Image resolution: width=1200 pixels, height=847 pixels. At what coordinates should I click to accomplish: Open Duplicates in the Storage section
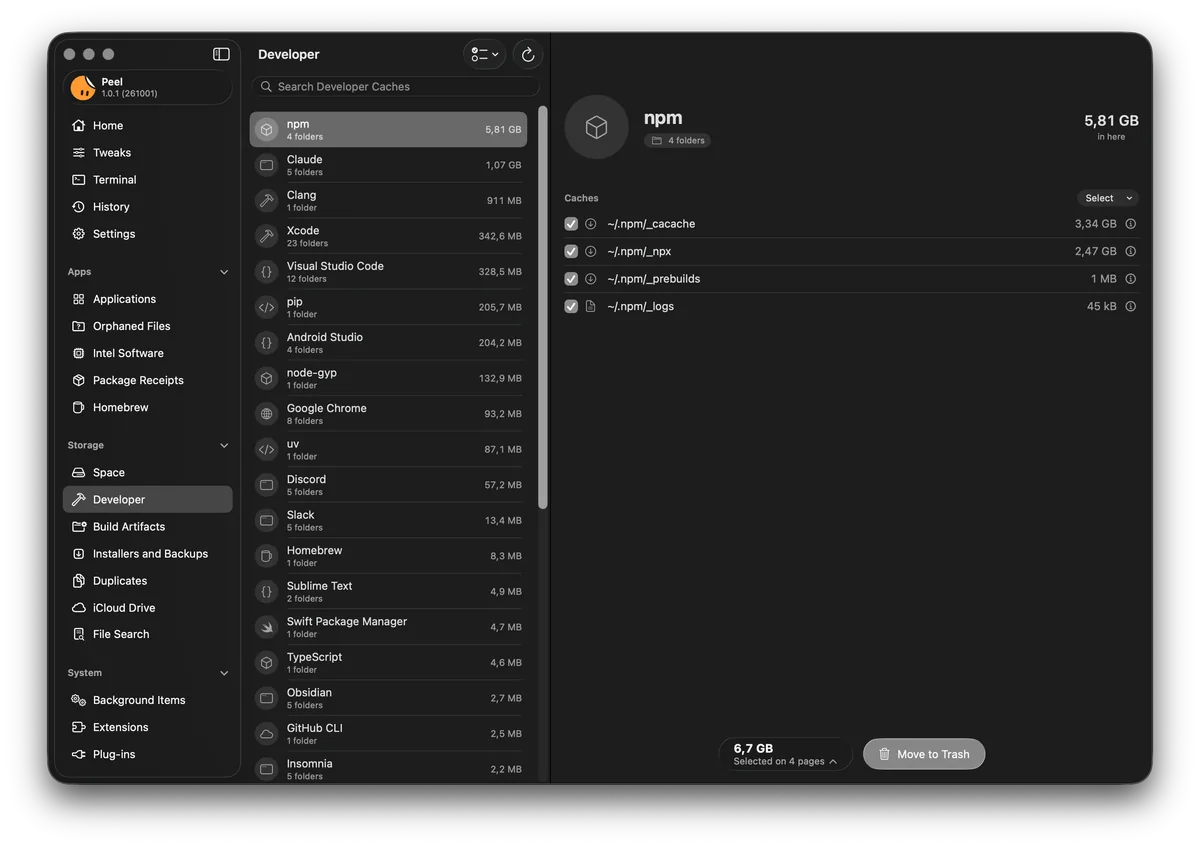(x=148, y=581)
